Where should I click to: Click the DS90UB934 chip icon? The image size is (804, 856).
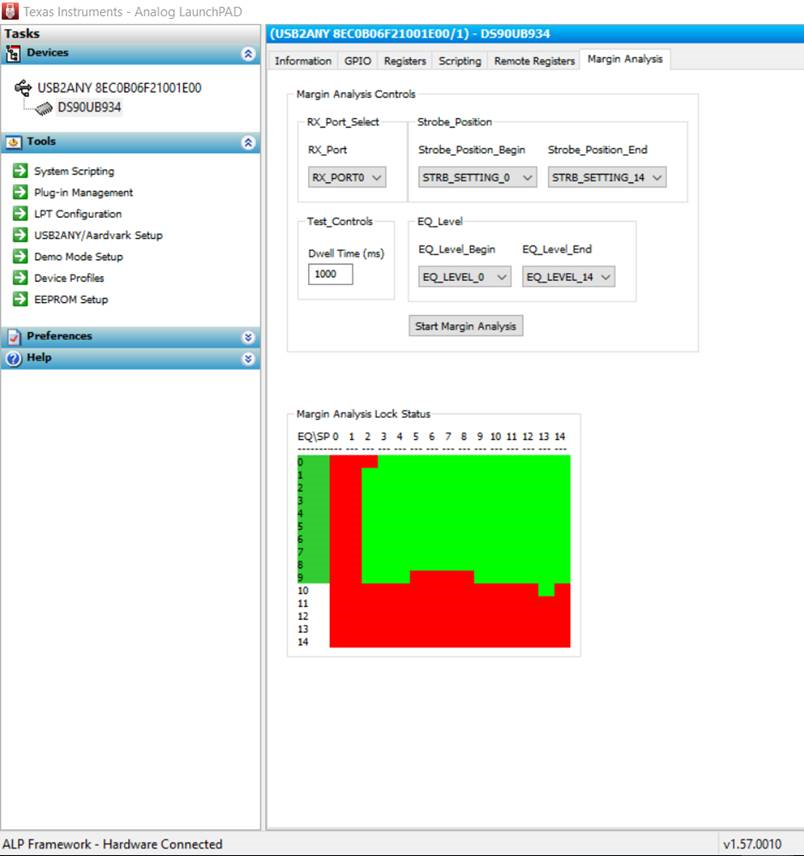coord(44,109)
